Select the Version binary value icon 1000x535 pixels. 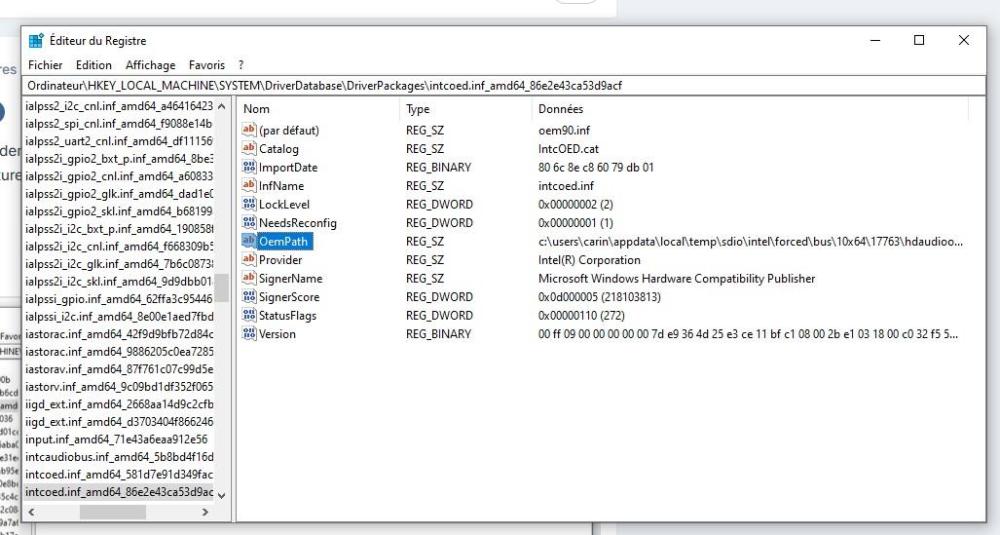[x=249, y=333]
